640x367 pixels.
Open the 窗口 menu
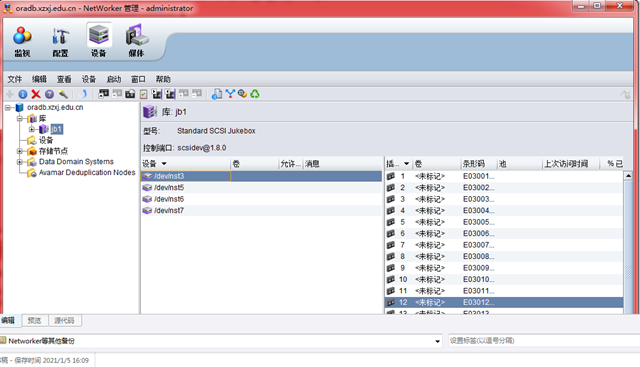pyautogui.click(x=138, y=79)
